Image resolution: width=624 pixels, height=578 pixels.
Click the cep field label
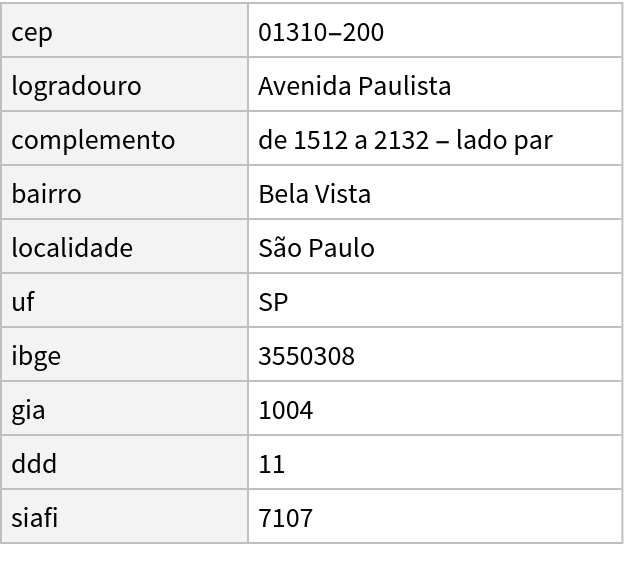pos(32,32)
